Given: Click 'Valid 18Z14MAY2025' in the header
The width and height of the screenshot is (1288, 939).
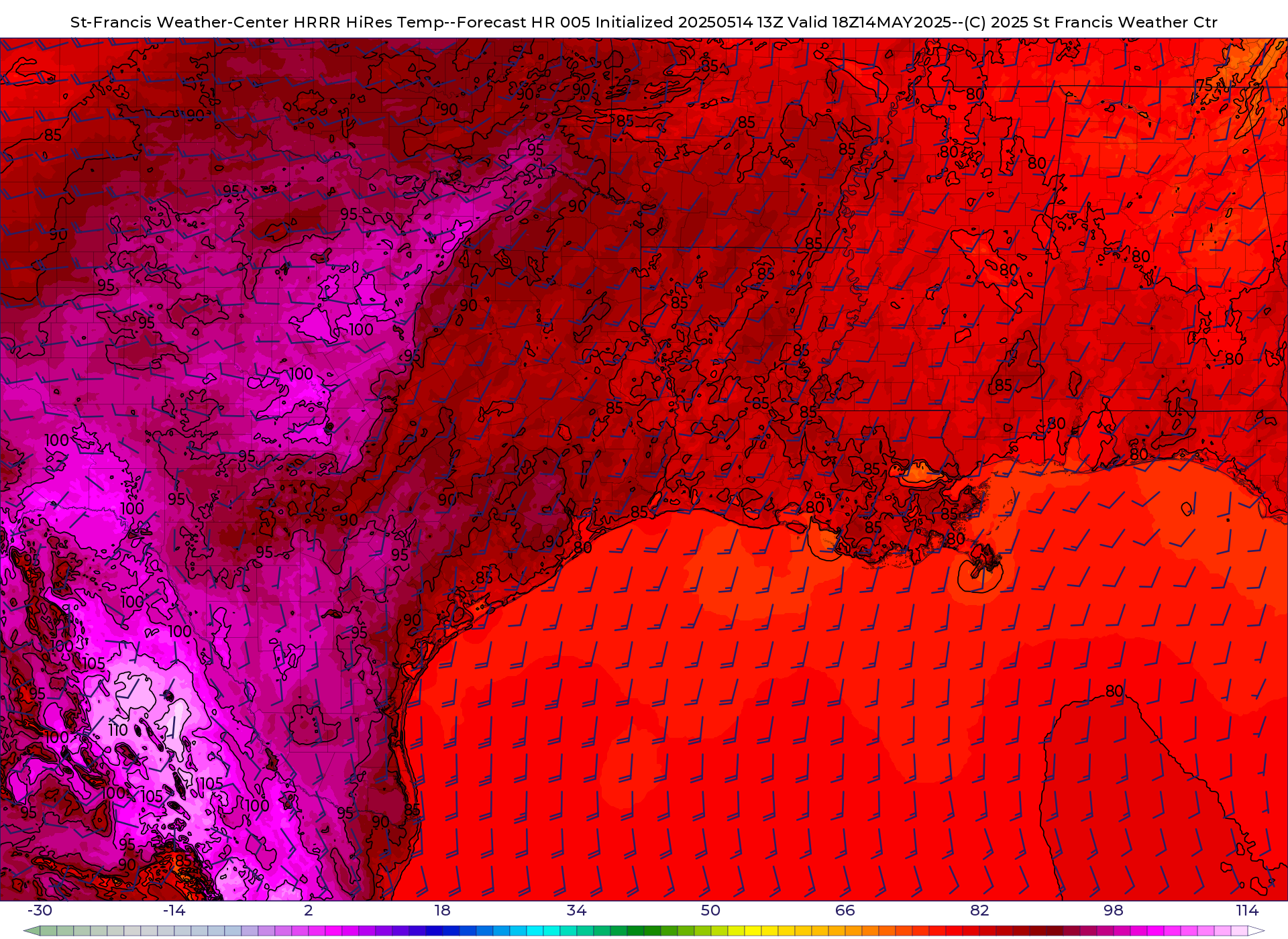Looking at the screenshot, I should (870, 22).
